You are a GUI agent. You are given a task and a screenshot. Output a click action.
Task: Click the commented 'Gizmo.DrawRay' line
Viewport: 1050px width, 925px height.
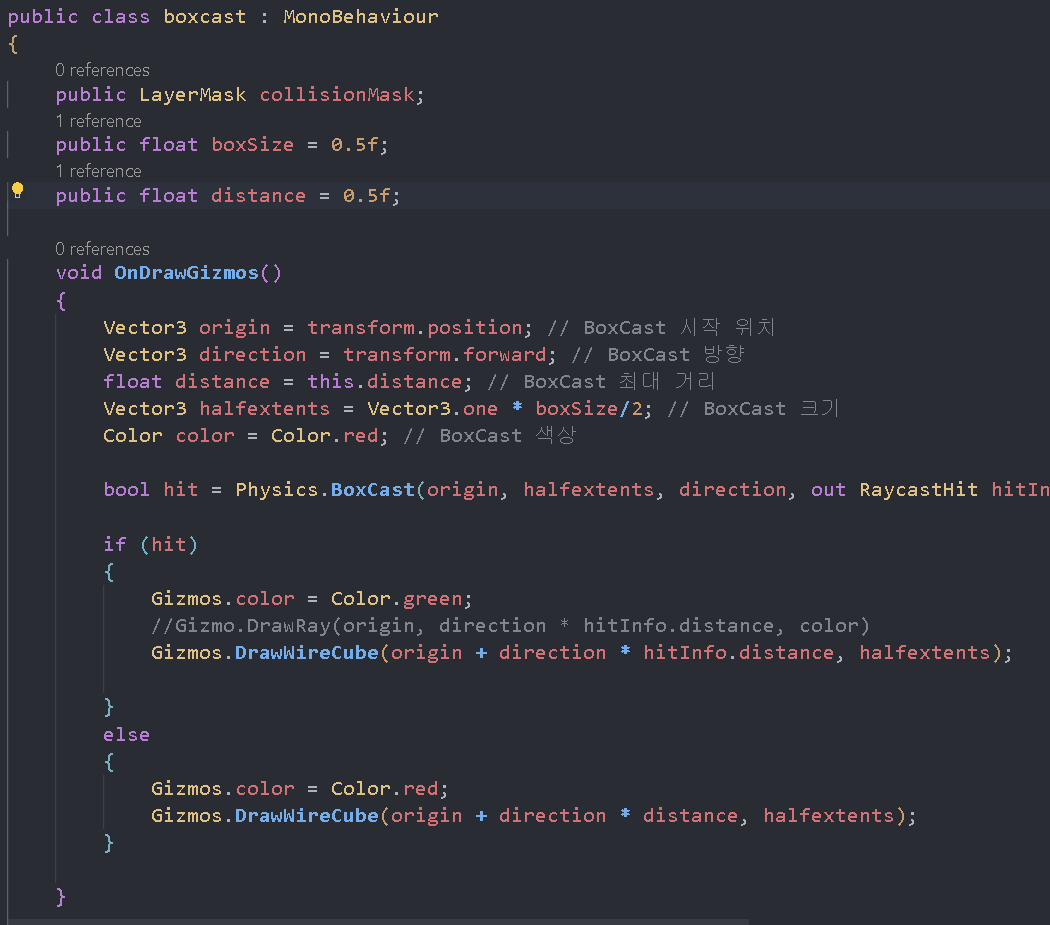pyautogui.click(x=510, y=626)
